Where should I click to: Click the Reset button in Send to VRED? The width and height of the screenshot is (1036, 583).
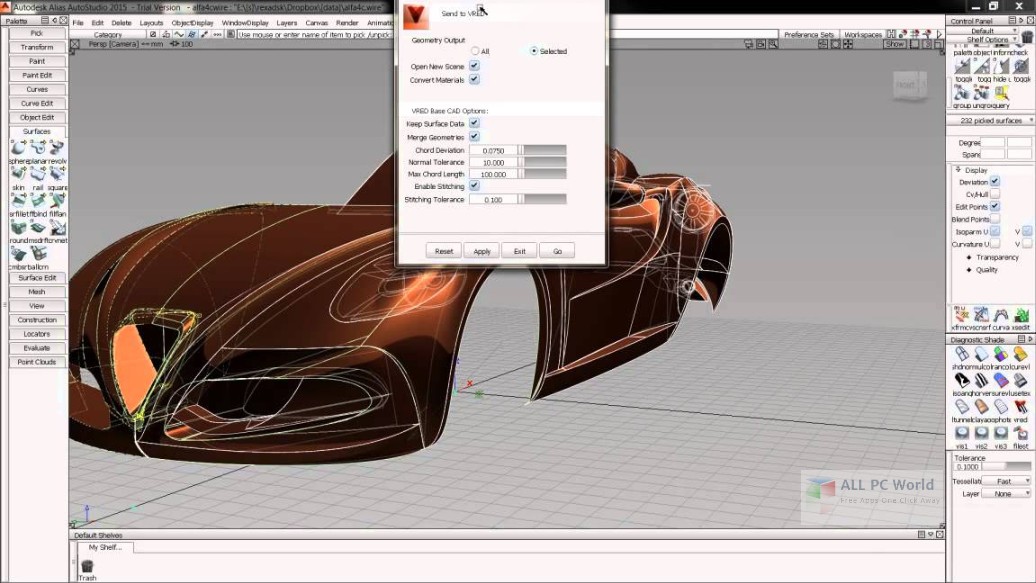(444, 251)
